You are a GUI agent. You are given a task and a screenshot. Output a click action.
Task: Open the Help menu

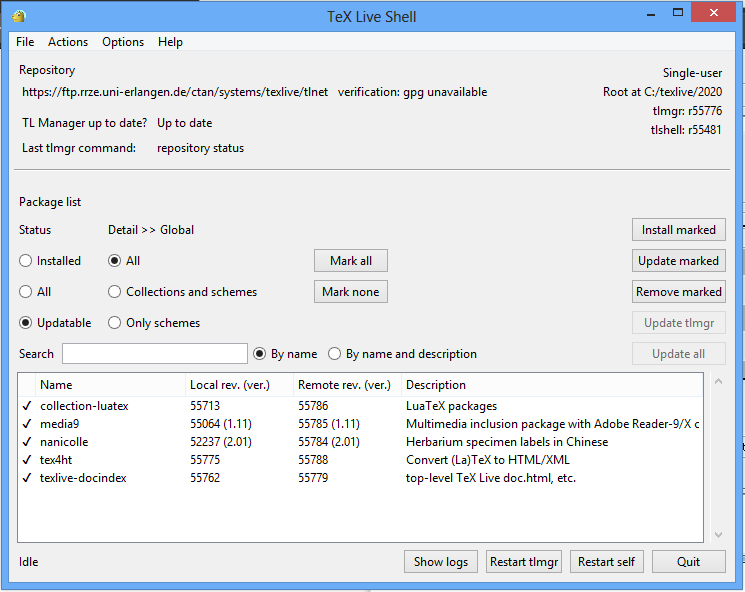click(x=170, y=42)
